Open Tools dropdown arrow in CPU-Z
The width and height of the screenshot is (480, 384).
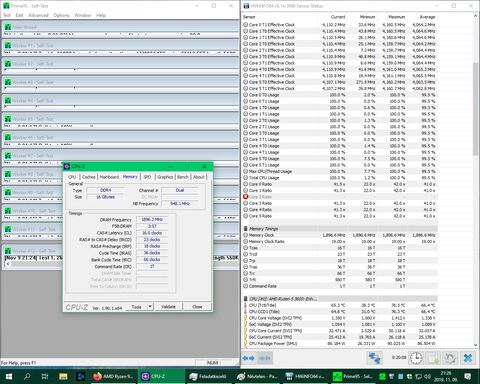150,307
